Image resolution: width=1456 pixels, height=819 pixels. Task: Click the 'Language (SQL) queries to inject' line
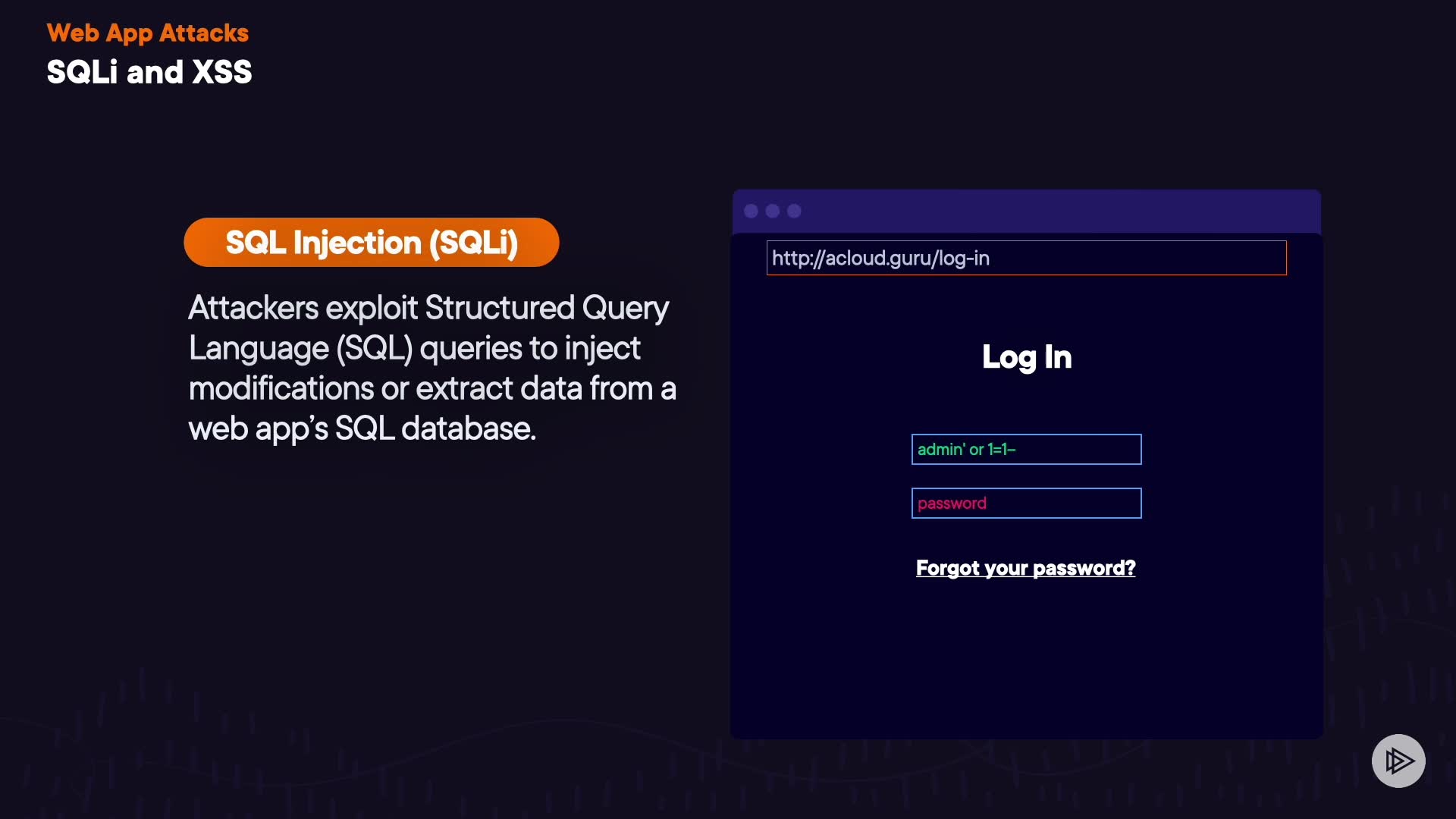(x=414, y=348)
